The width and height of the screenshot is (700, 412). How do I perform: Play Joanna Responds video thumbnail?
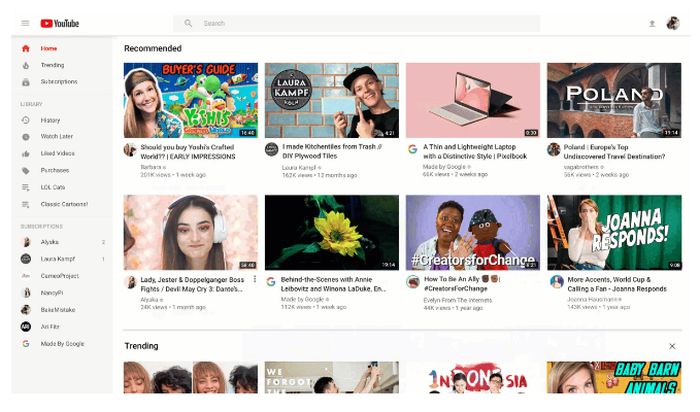[x=614, y=233]
